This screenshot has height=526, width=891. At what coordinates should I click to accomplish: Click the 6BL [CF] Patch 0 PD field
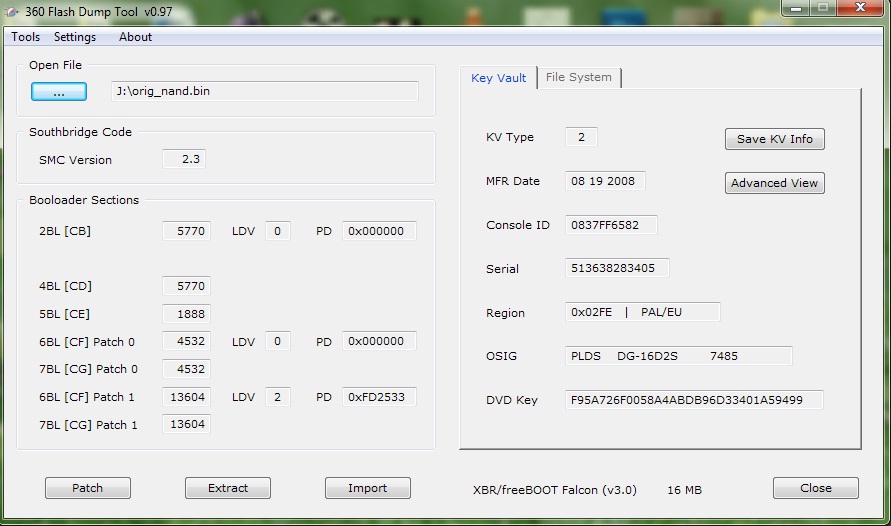[x=379, y=341]
